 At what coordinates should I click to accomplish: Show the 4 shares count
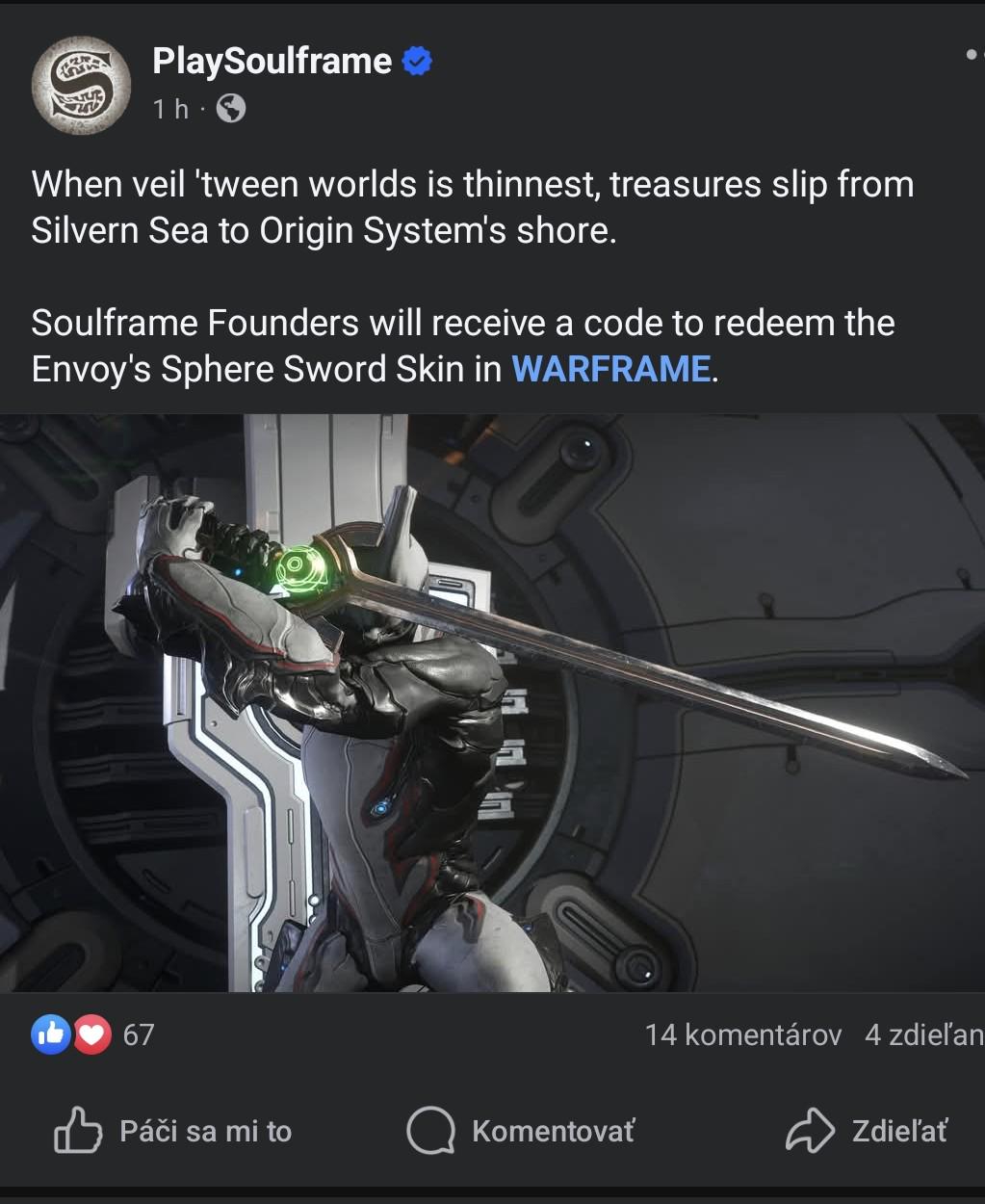click(924, 1034)
